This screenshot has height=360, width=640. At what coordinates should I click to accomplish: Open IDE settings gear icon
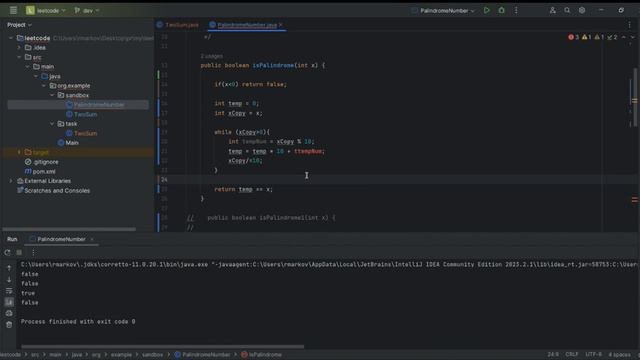click(582, 10)
